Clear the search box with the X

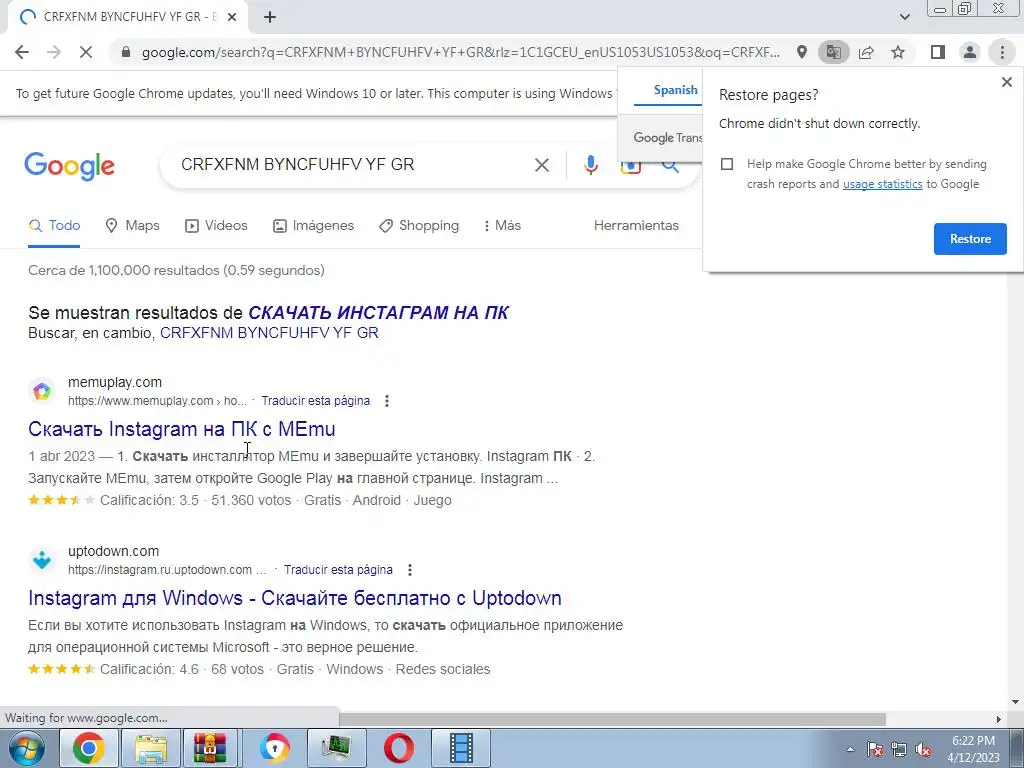pyautogui.click(x=541, y=165)
